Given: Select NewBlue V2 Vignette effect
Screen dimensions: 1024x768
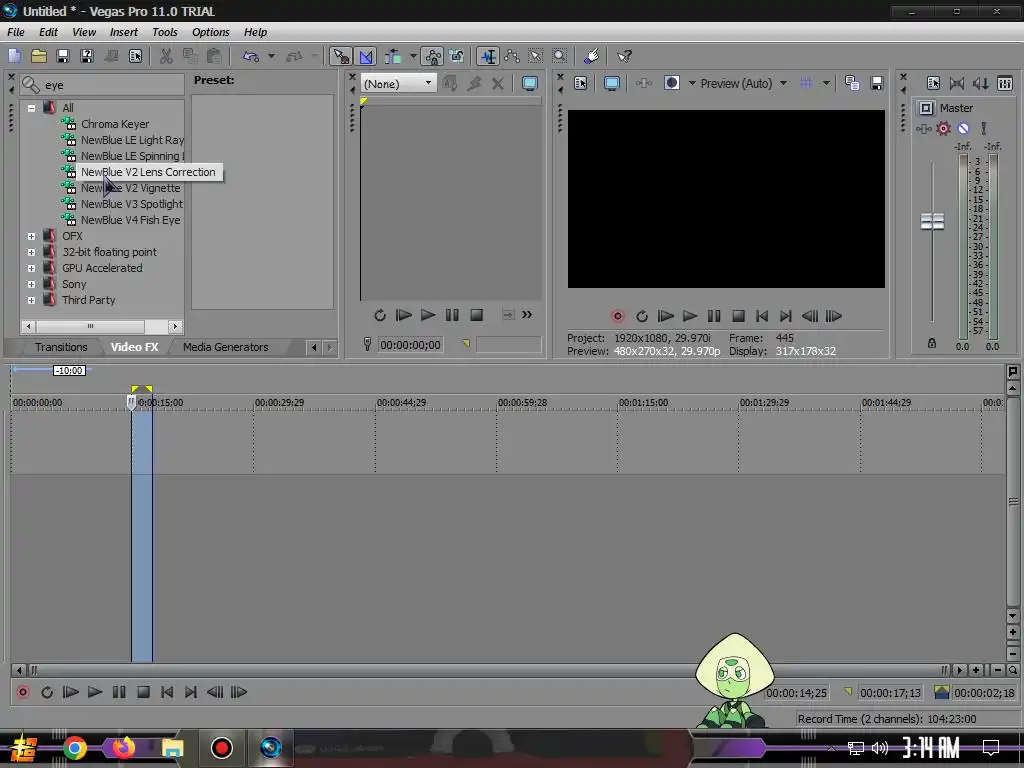Looking at the screenshot, I should point(131,188).
